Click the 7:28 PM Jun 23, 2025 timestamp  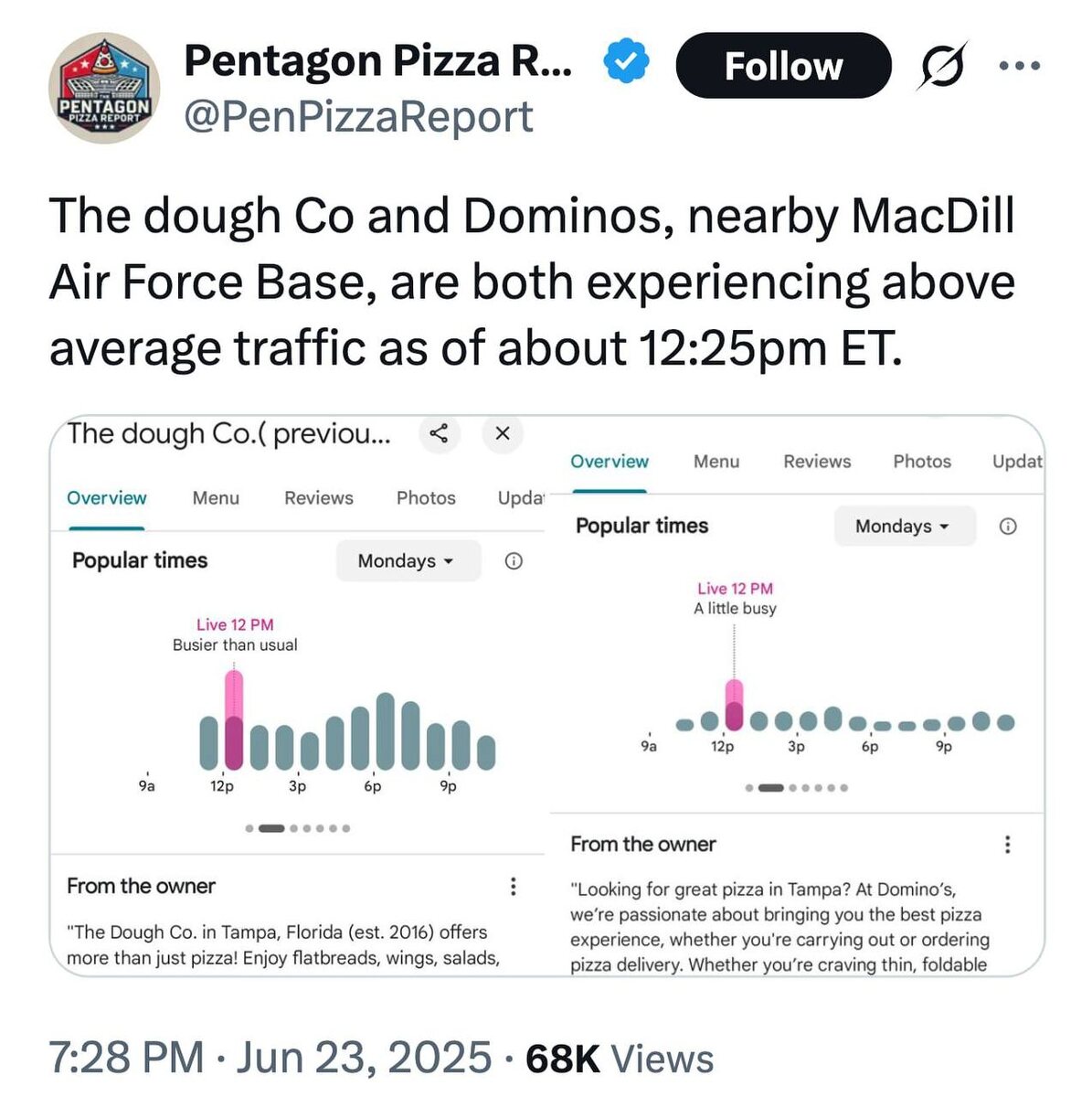pyautogui.click(x=270, y=1058)
